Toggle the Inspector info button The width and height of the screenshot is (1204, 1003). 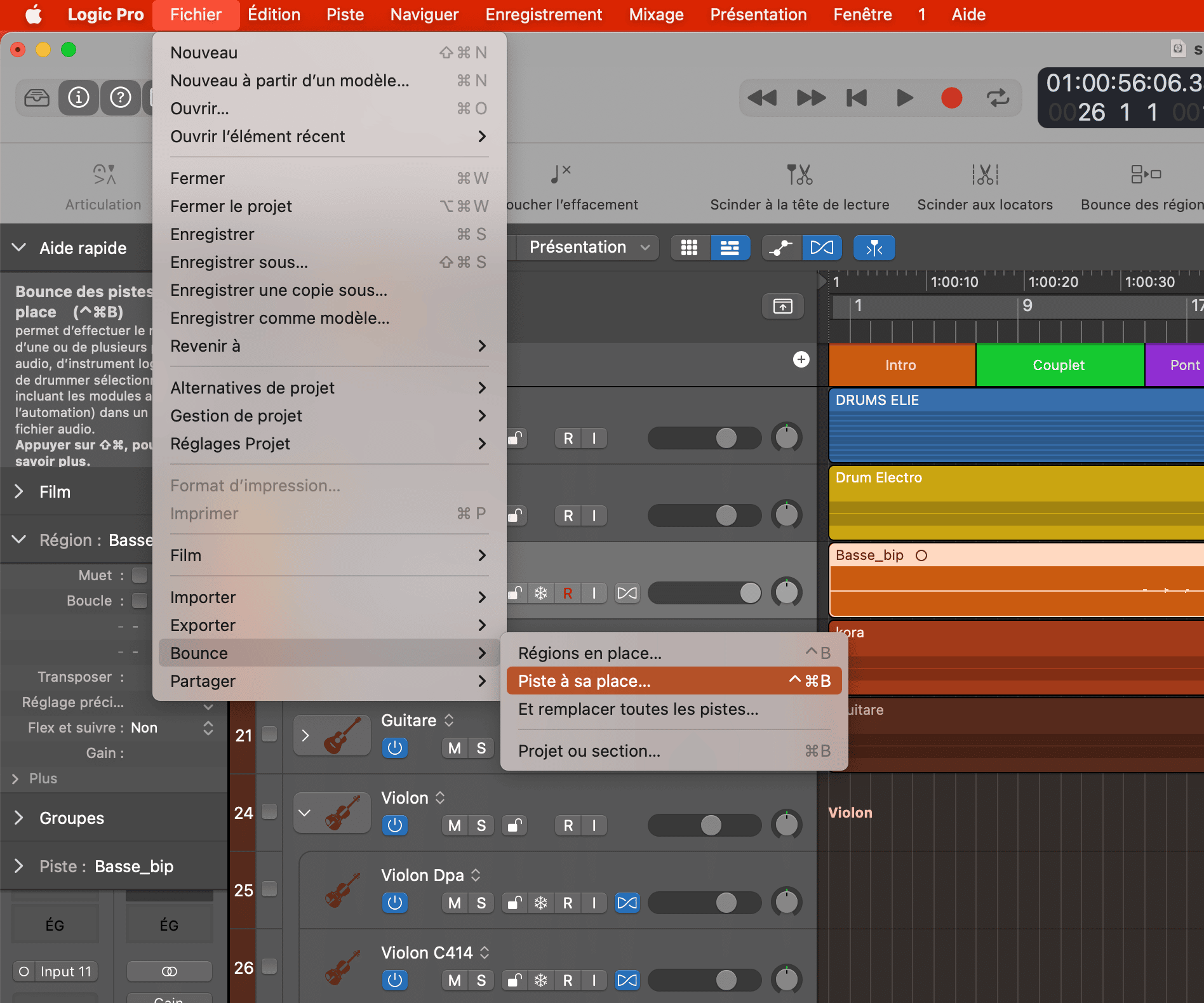coord(79,98)
